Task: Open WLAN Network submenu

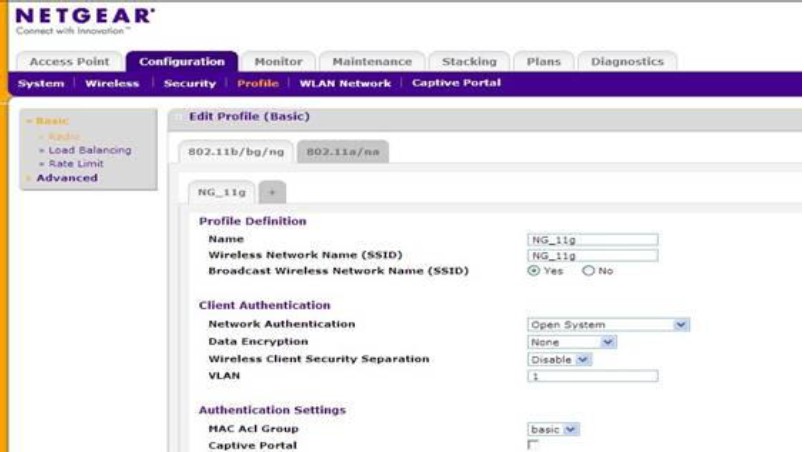Action: click(345, 83)
